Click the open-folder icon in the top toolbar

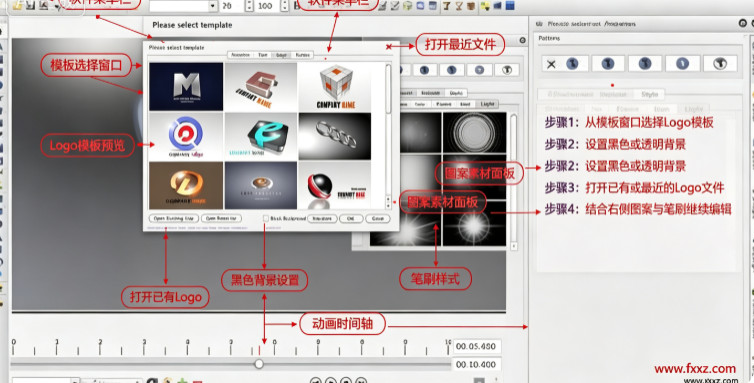[x=18, y=5]
